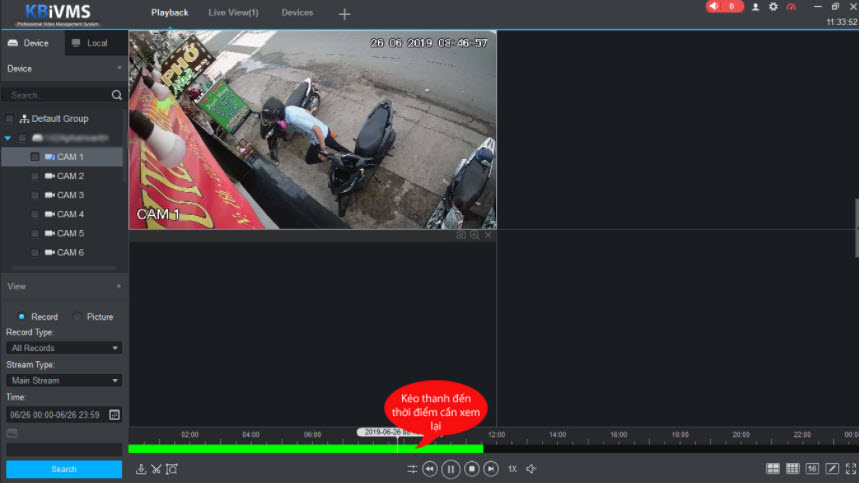This screenshot has width=859, height=483.
Task: Open the Stream Type dropdown
Action: 64,380
